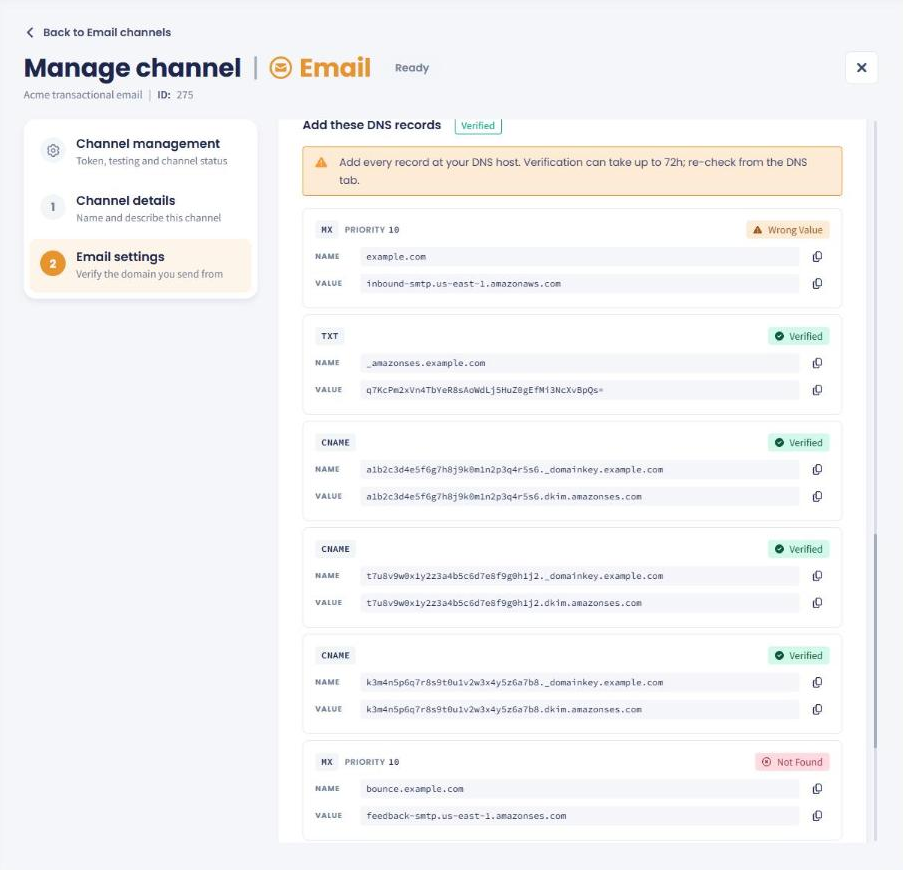Select the _amazonses.example.com name text
The height and width of the screenshot is (870, 903).
coord(426,363)
